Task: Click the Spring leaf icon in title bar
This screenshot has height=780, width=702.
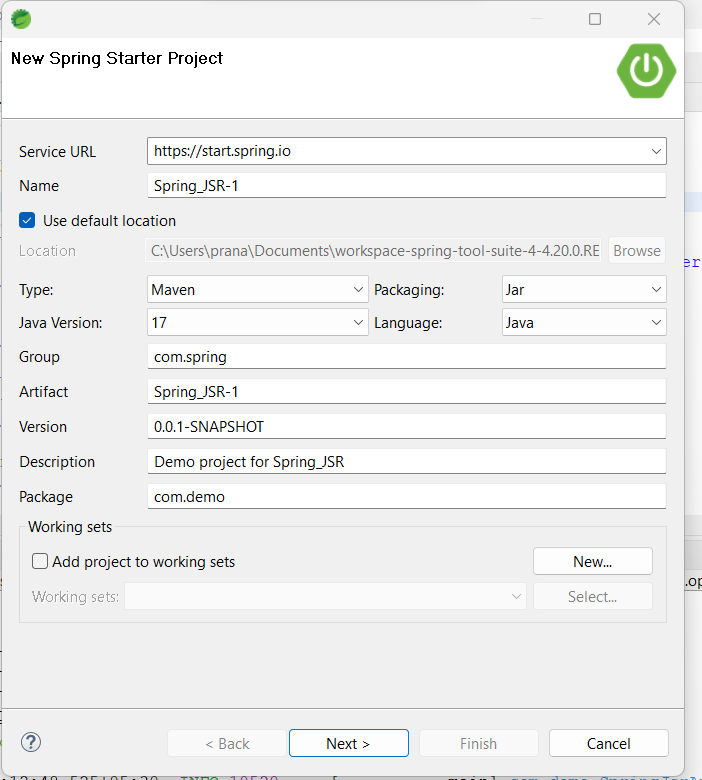Action: pos(20,18)
